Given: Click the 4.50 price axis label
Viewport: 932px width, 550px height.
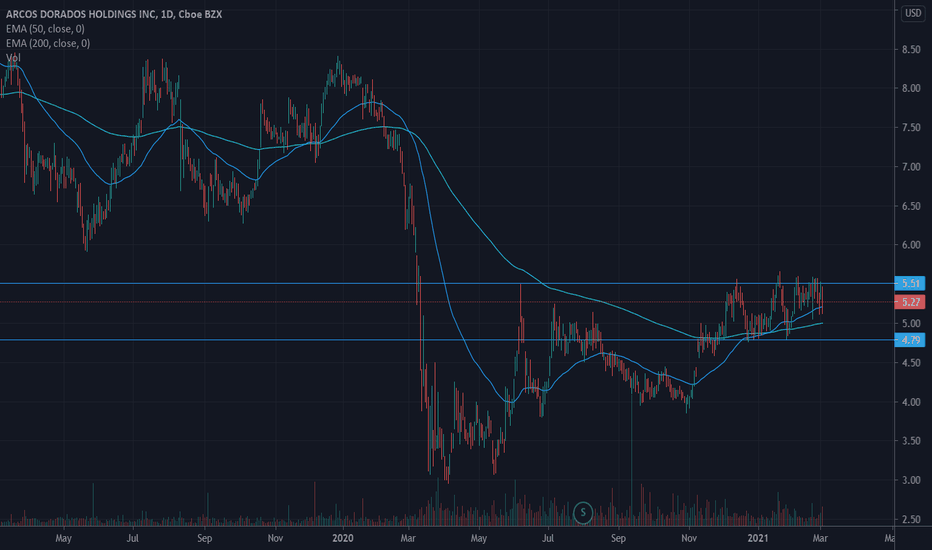Looking at the screenshot, I should (x=911, y=363).
